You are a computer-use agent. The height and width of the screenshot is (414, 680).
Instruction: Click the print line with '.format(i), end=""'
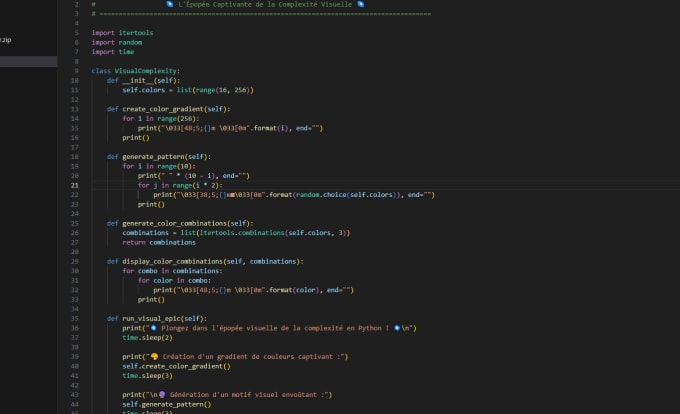pos(230,128)
